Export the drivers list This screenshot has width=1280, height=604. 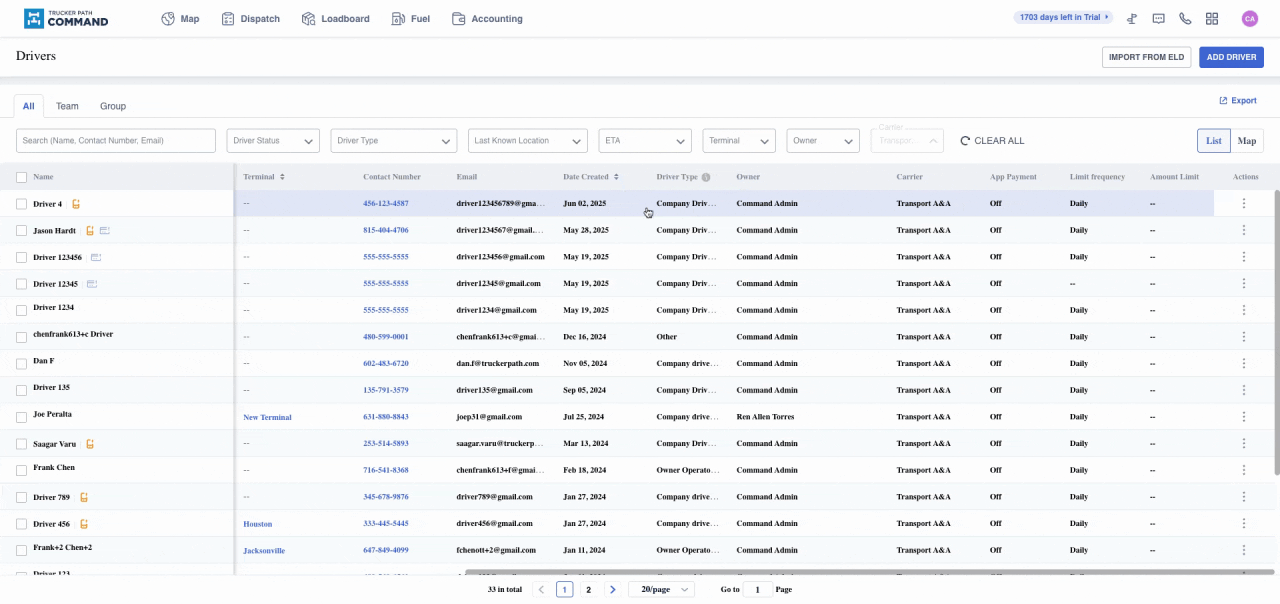click(x=1238, y=101)
